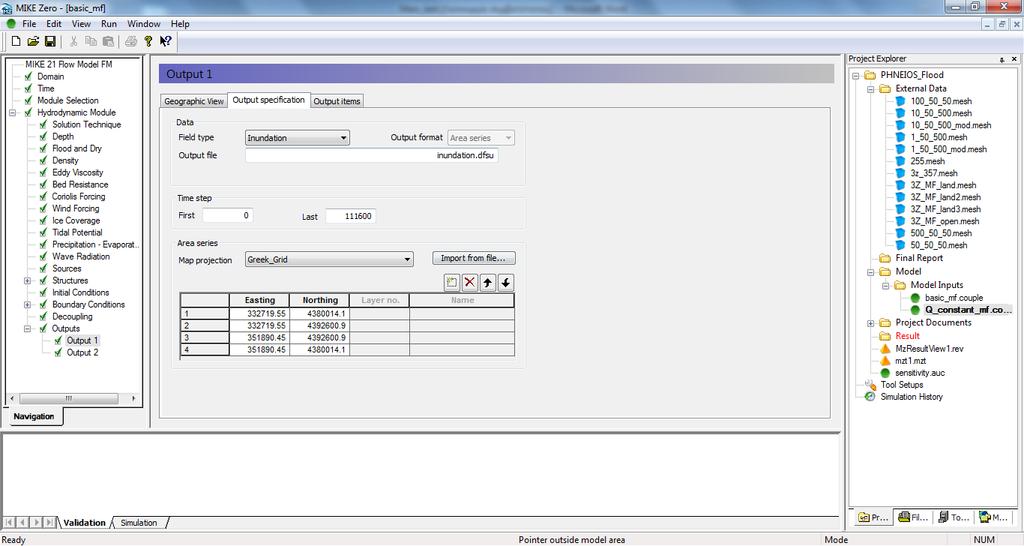Open the MzResultView1.rev file

point(929,348)
